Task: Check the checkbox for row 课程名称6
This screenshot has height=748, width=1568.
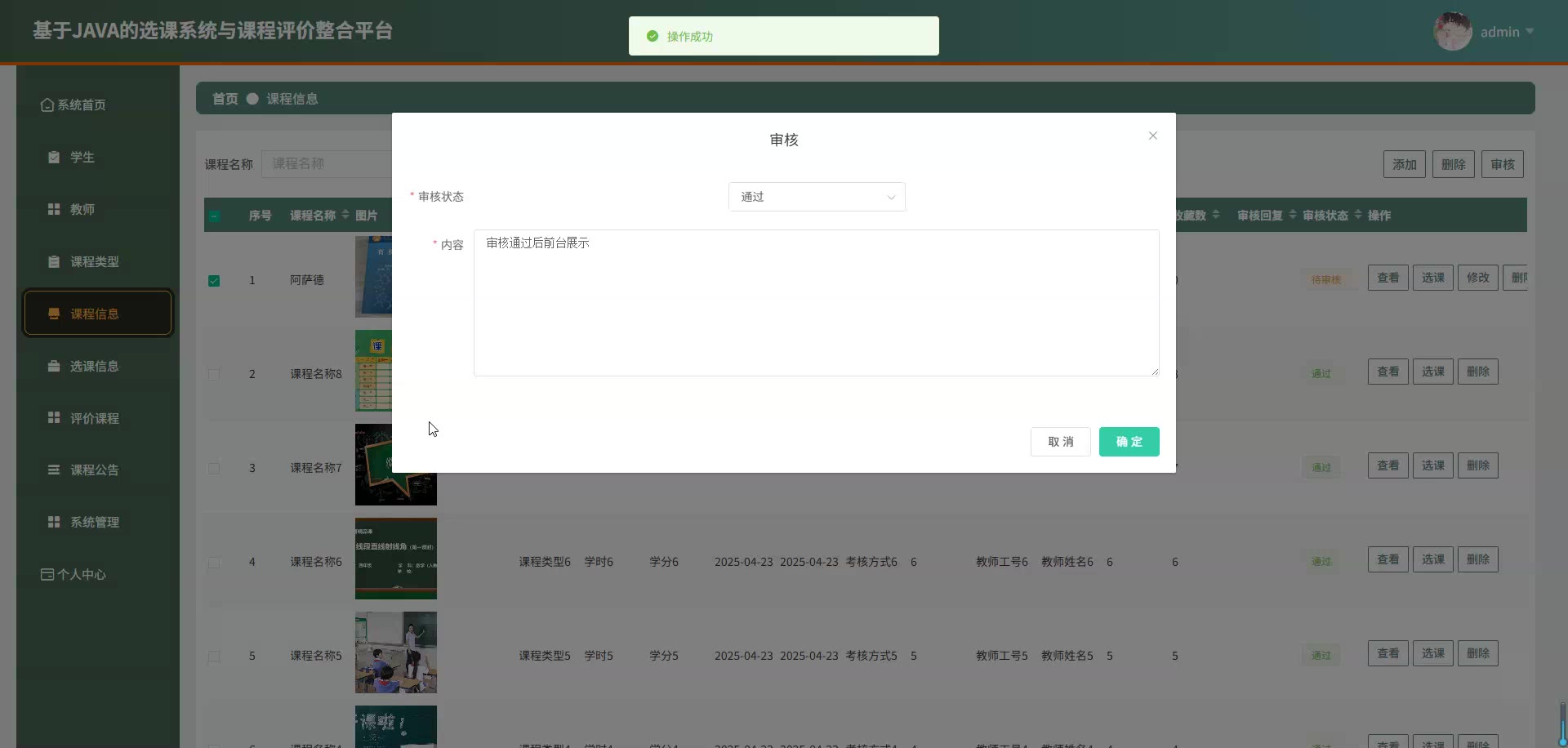Action: pos(214,563)
